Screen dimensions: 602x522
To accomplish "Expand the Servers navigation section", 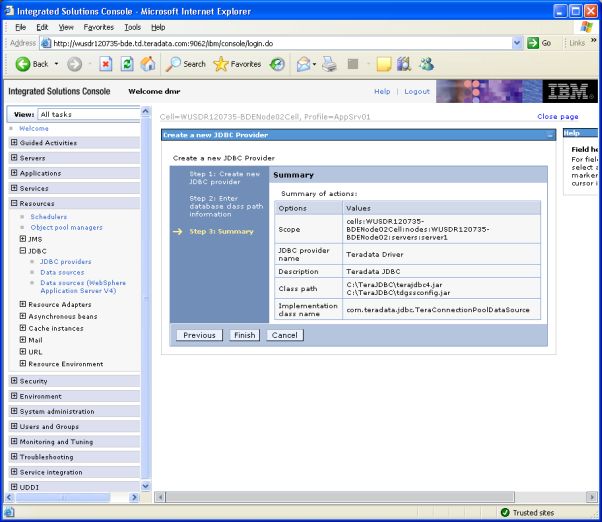I will coord(14,158).
